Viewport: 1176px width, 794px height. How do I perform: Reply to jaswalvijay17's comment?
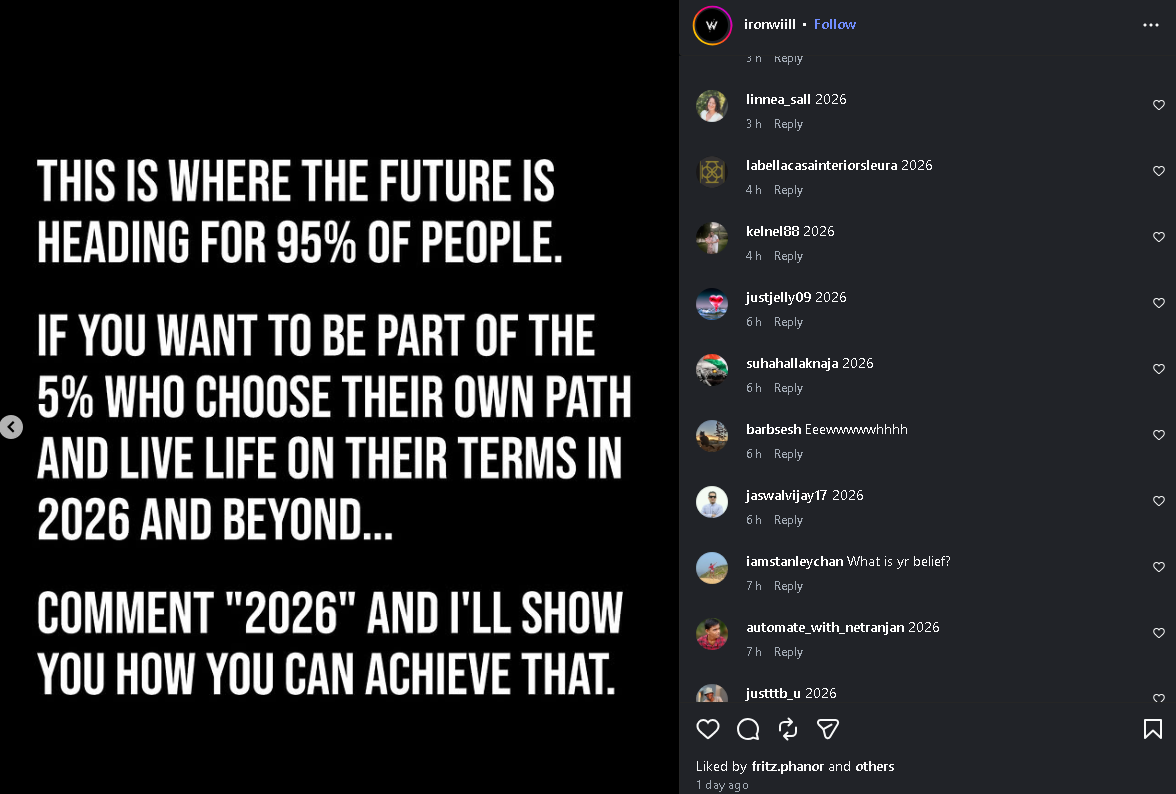pyautogui.click(x=788, y=520)
